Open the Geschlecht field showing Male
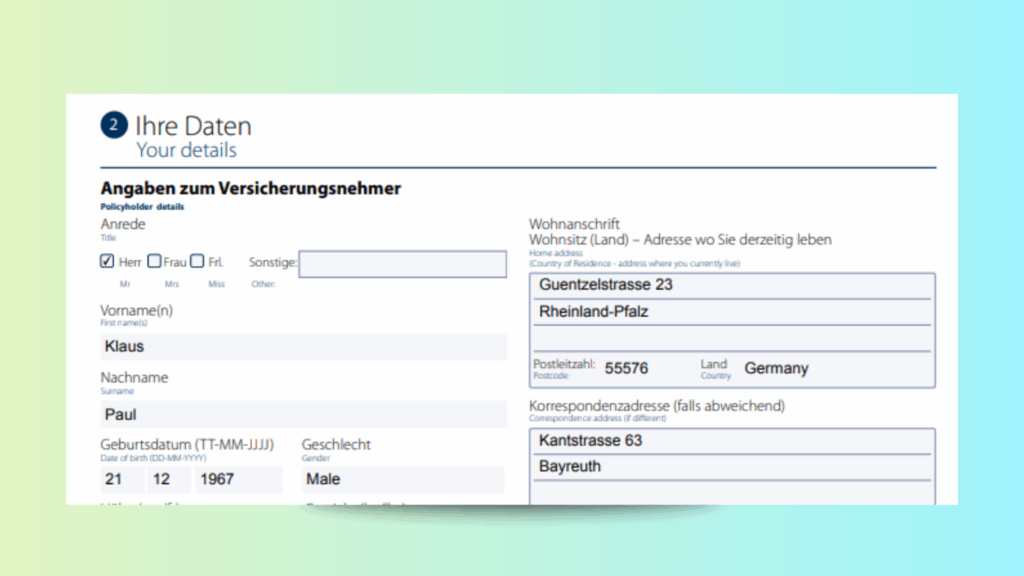 [x=403, y=479]
